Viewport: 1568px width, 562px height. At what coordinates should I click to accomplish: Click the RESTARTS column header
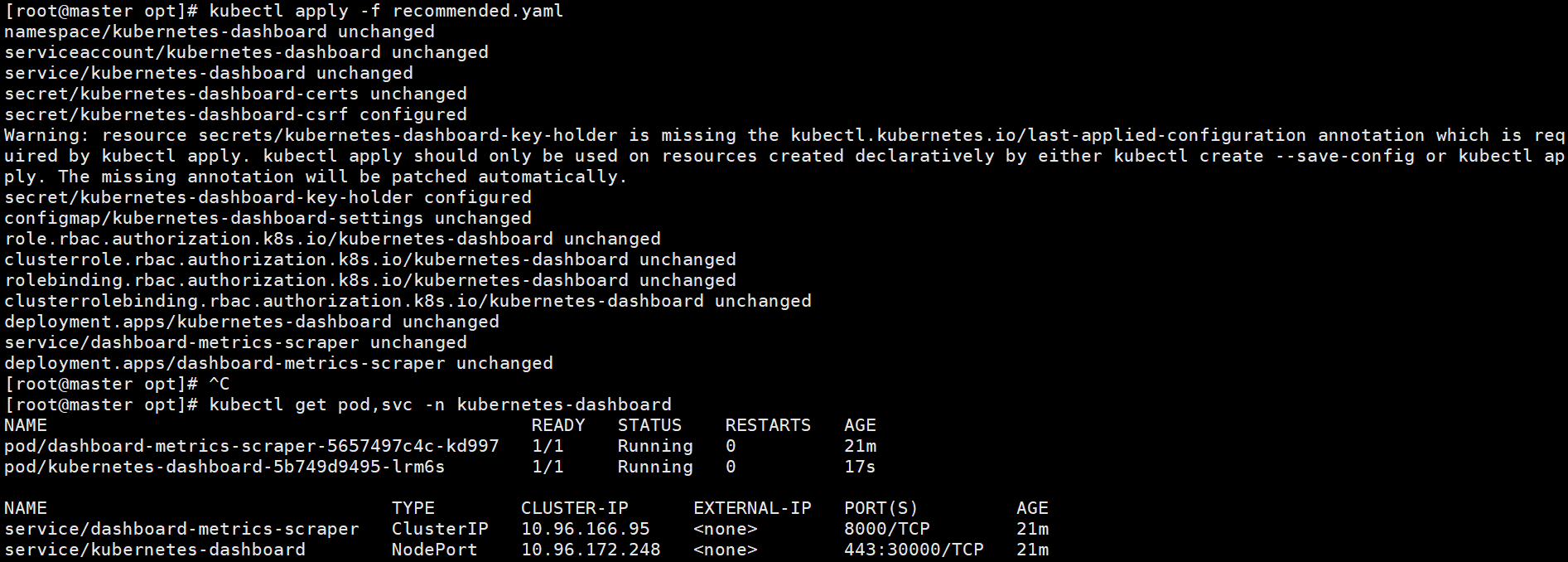tap(768, 426)
